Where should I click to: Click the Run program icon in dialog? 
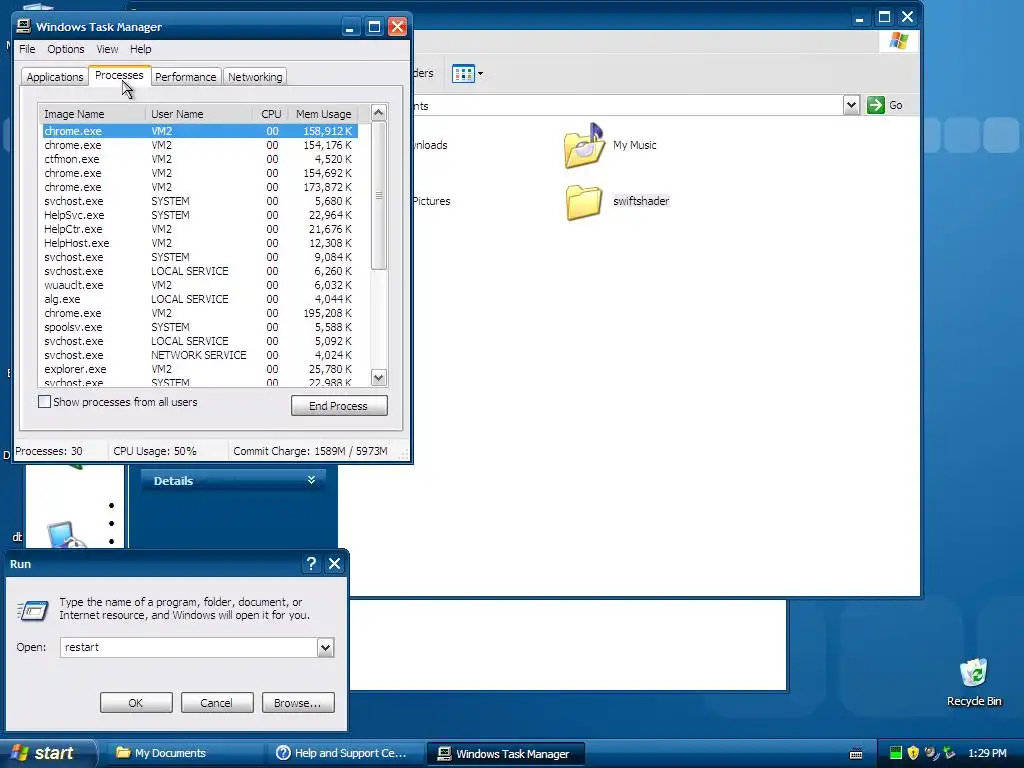[x=32, y=611]
